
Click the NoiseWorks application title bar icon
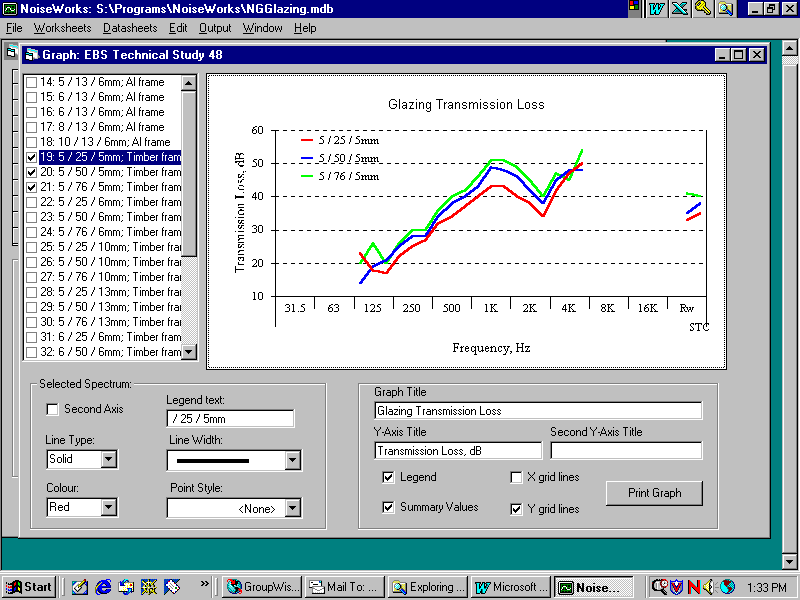click(x=9, y=9)
